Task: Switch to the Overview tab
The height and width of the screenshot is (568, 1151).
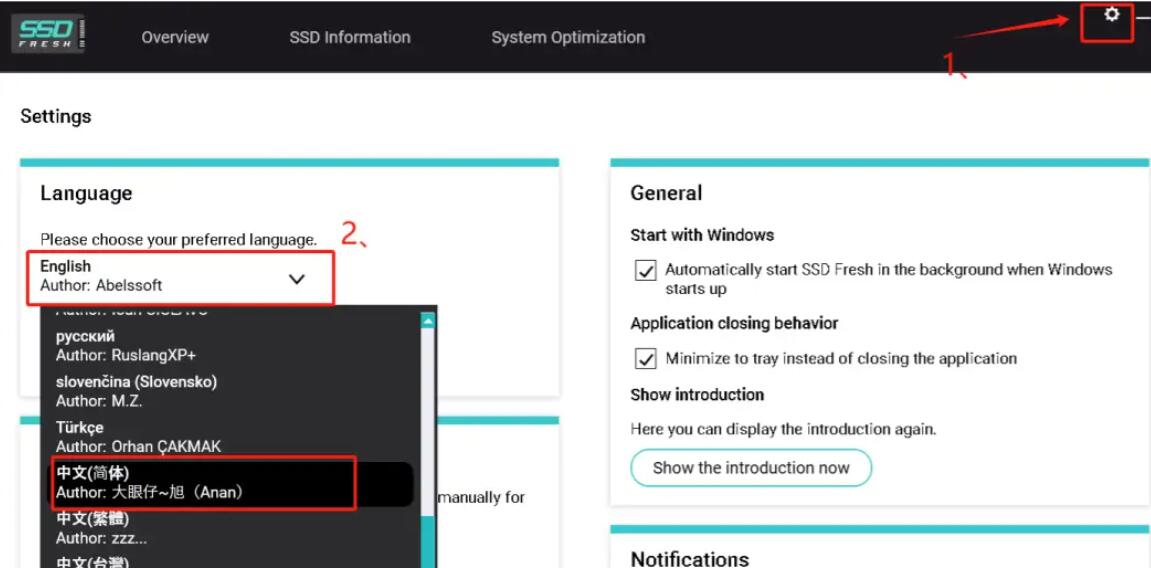Action: (x=175, y=37)
